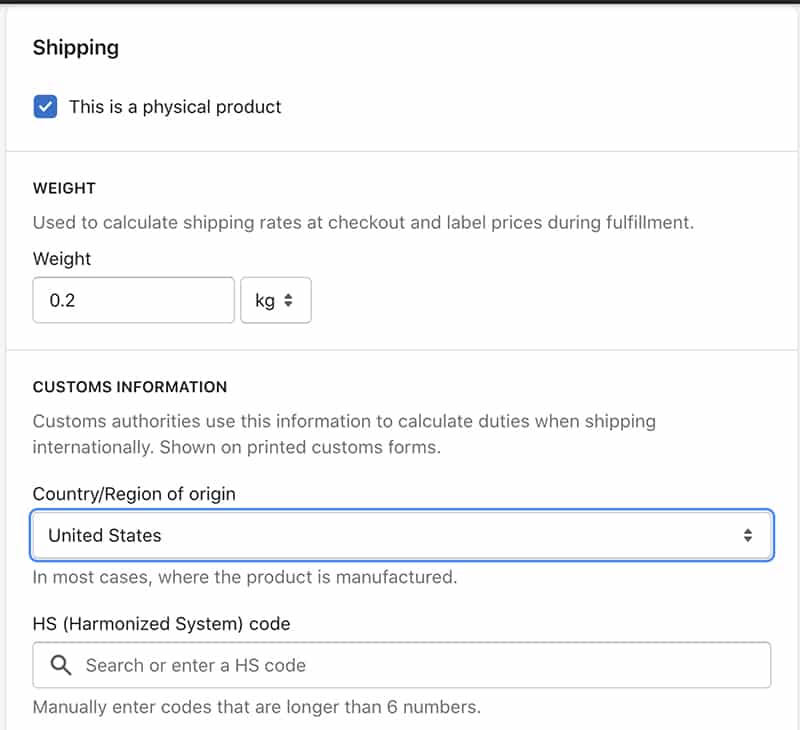Click the 'This is a physical product' label

(175, 107)
